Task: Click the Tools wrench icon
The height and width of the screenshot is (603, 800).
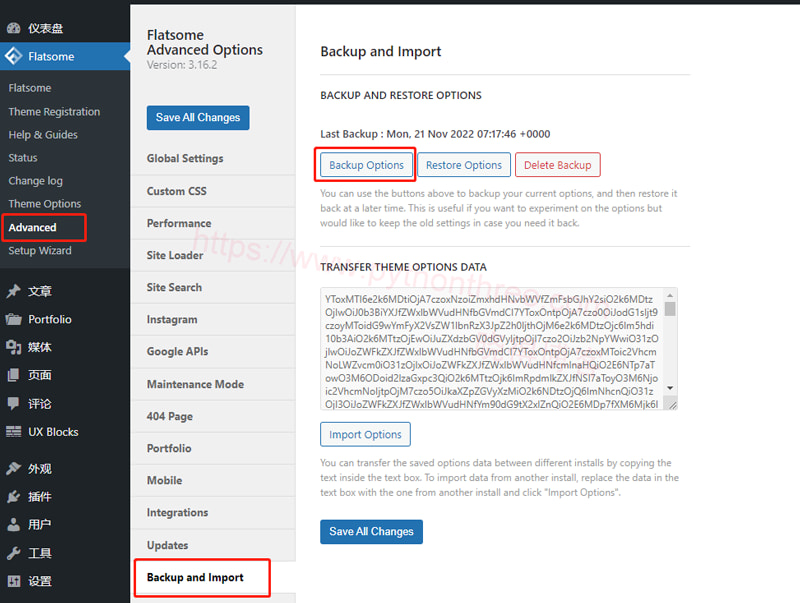Action: point(14,552)
